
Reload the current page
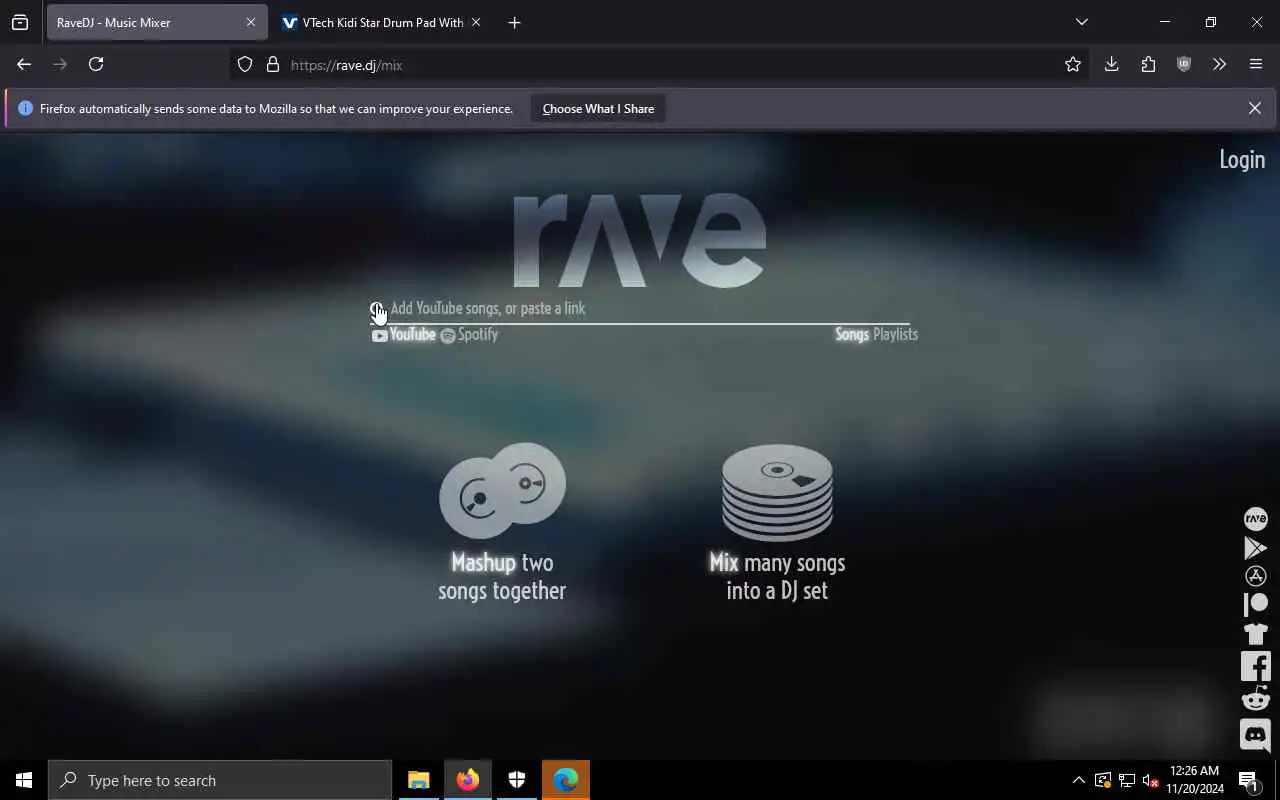(x=96, y=64)
